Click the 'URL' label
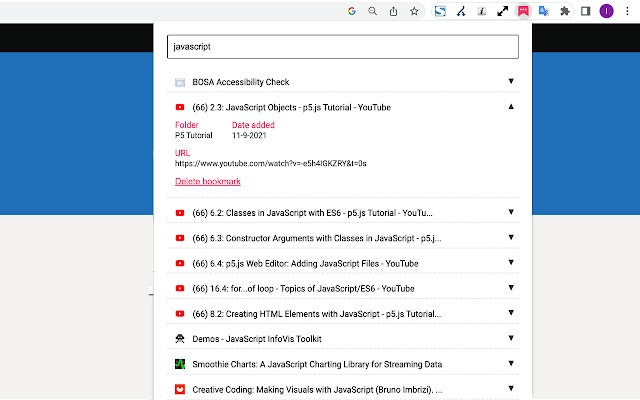The height and width of the screenshot is (400, 640). click(x=182, y=153)
